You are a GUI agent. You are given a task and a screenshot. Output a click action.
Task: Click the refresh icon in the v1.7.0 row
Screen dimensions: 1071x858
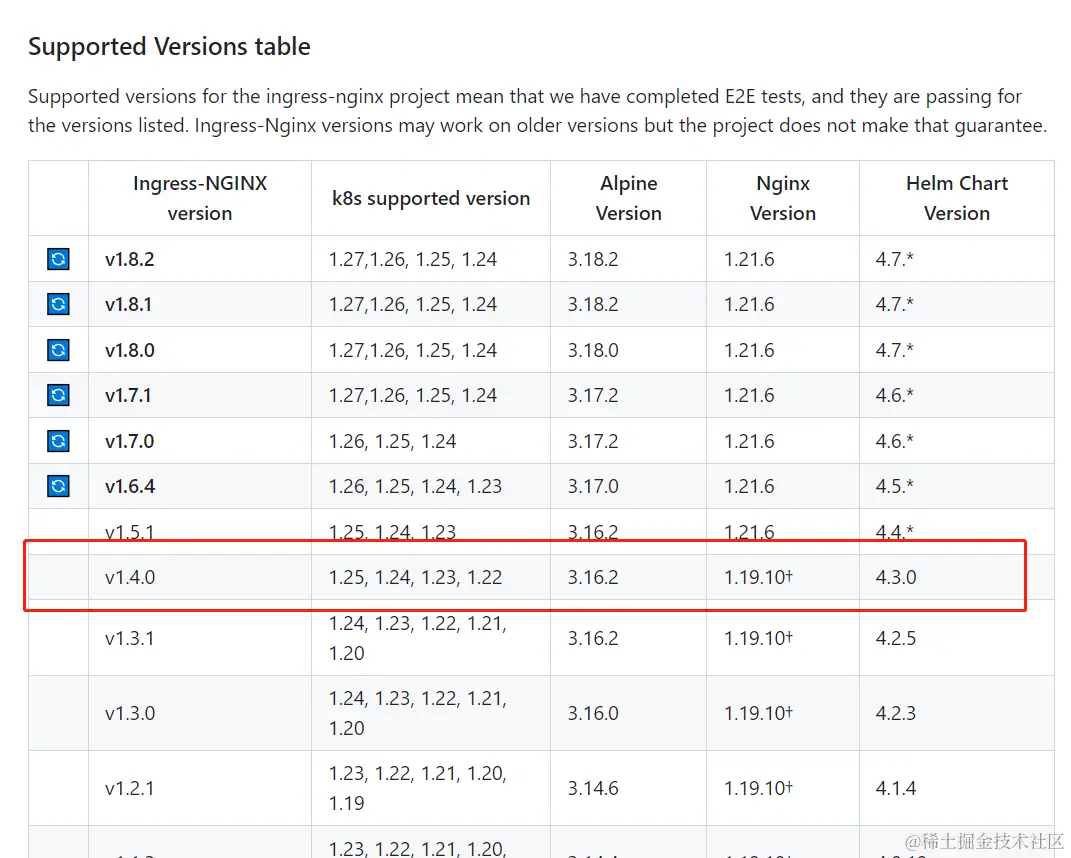click(58, 441)
